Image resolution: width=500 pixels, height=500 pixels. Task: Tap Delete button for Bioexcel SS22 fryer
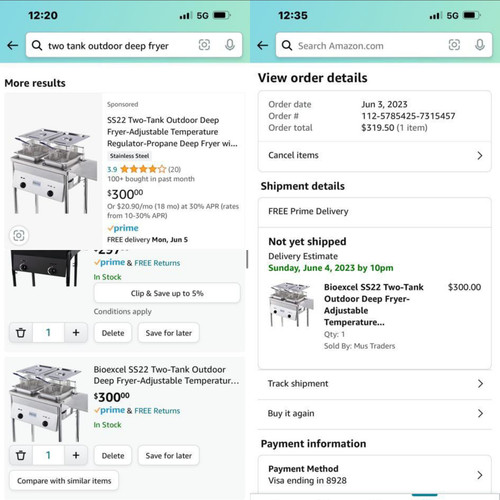click(x=113, y=455)
